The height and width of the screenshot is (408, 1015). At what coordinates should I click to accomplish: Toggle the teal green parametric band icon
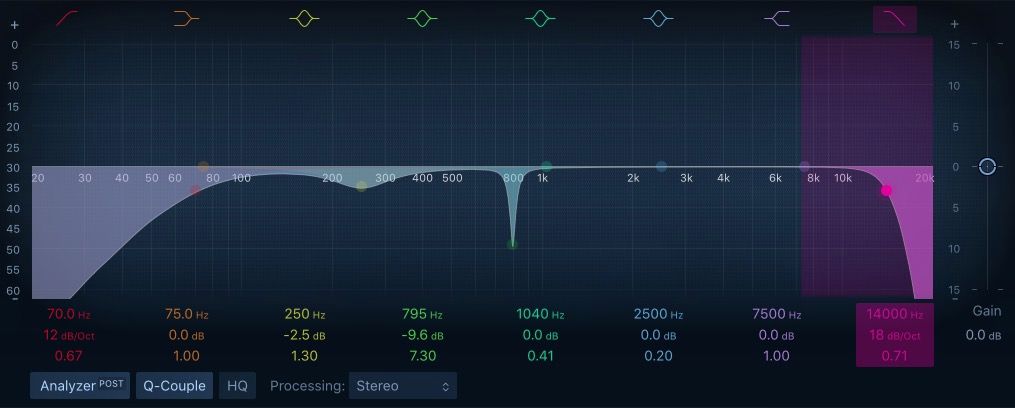(540, 18)
